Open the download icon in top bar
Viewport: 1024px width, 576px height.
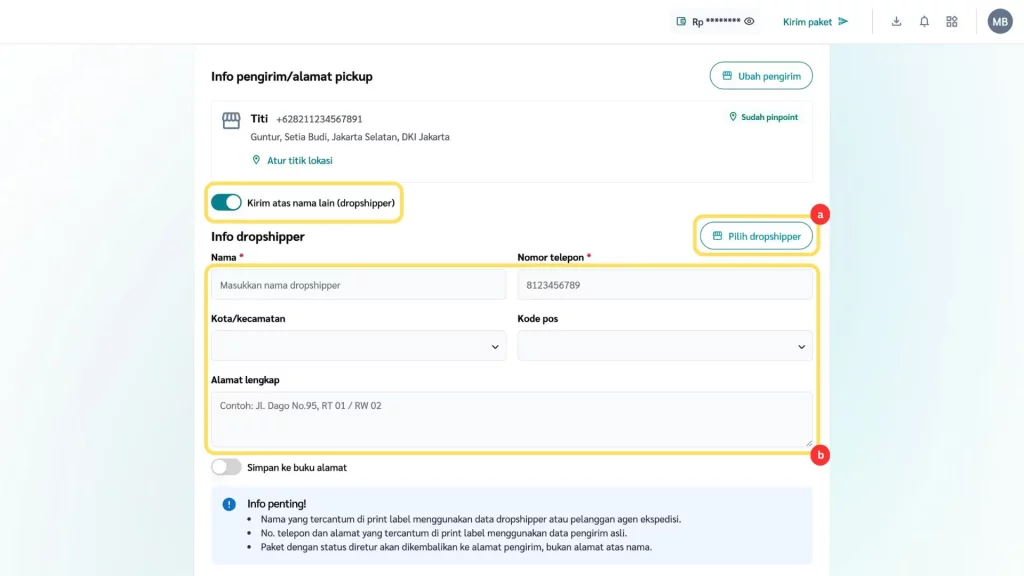click(896, 22)
